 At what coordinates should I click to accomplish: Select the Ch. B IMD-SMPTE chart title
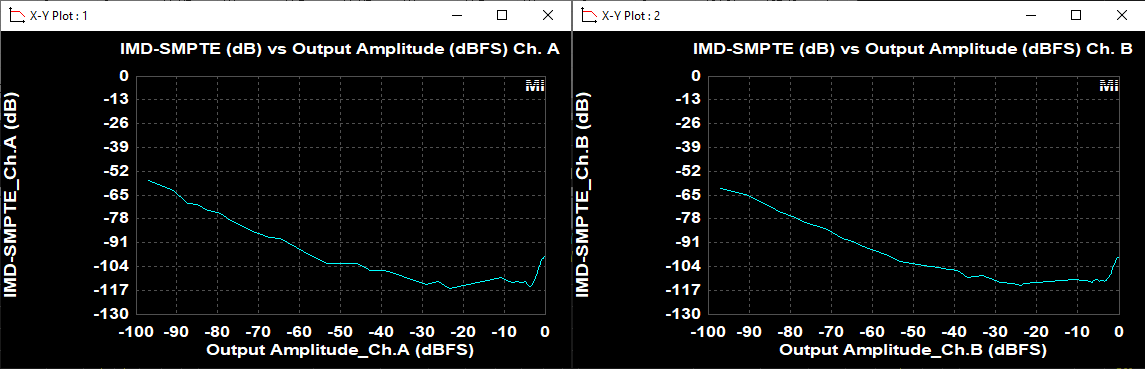coord(913,50)
